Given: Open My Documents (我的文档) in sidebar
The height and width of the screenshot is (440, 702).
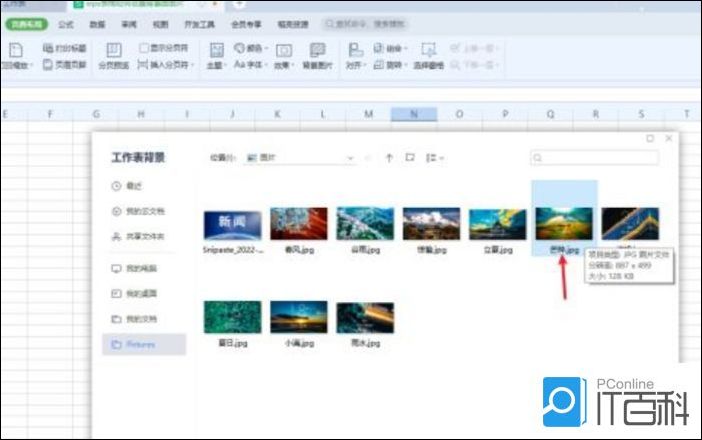Looking at the screenshot, I should click(x=134, y=319).
